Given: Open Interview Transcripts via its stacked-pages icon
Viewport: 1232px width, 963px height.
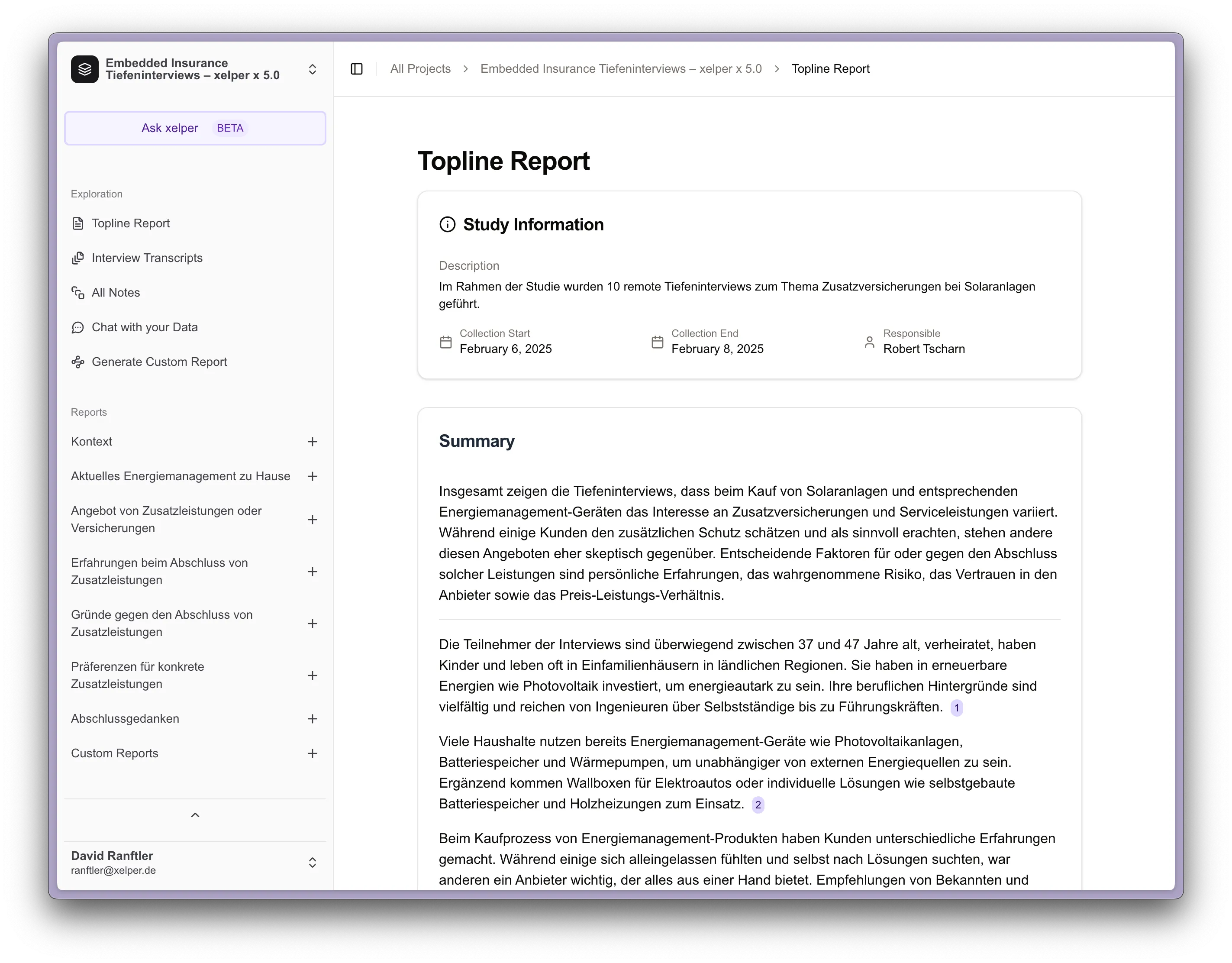Looking at the screenshot, I should point(79,258).
